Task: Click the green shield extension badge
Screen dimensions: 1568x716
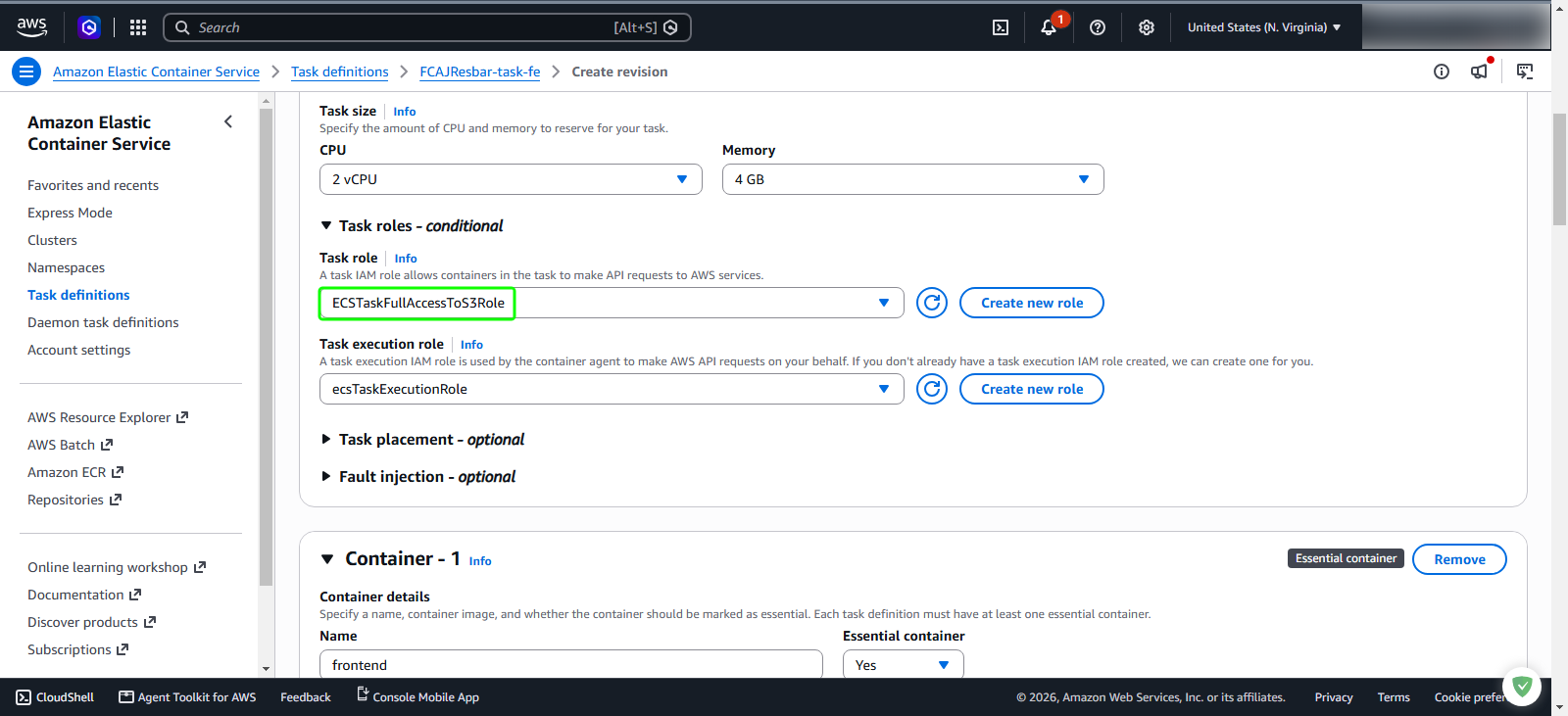Action: click(x=1522, y=686)
